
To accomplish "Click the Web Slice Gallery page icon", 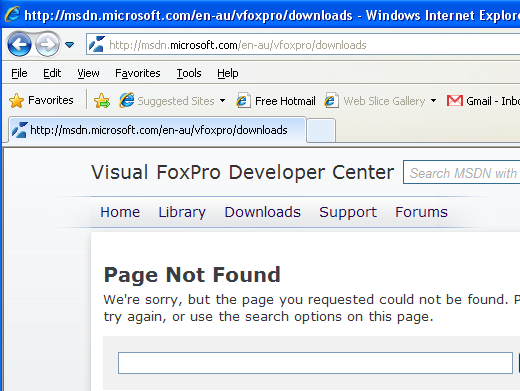I will coord(331,100).
